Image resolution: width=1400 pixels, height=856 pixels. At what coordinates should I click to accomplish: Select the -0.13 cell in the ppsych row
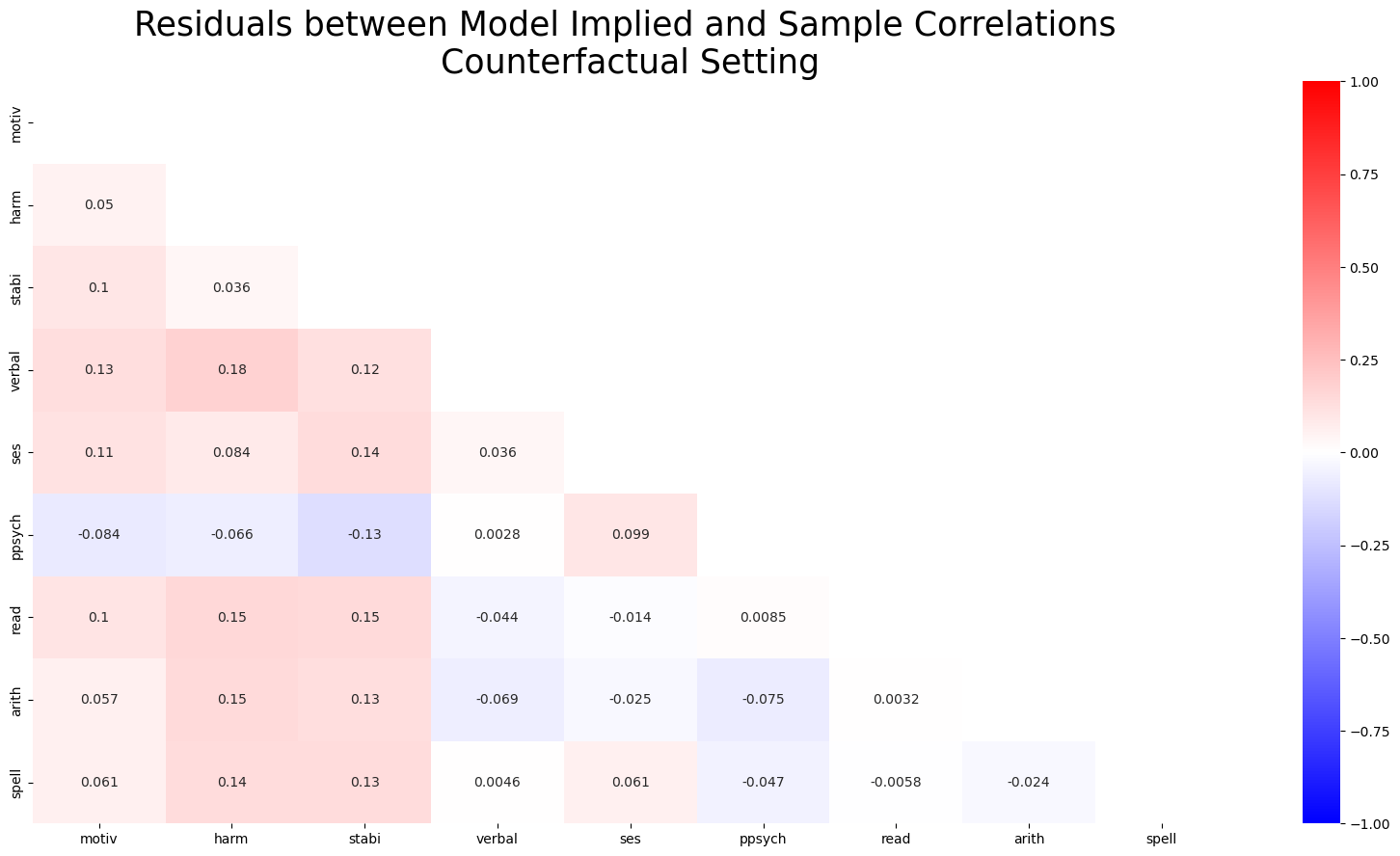[364, 535]
